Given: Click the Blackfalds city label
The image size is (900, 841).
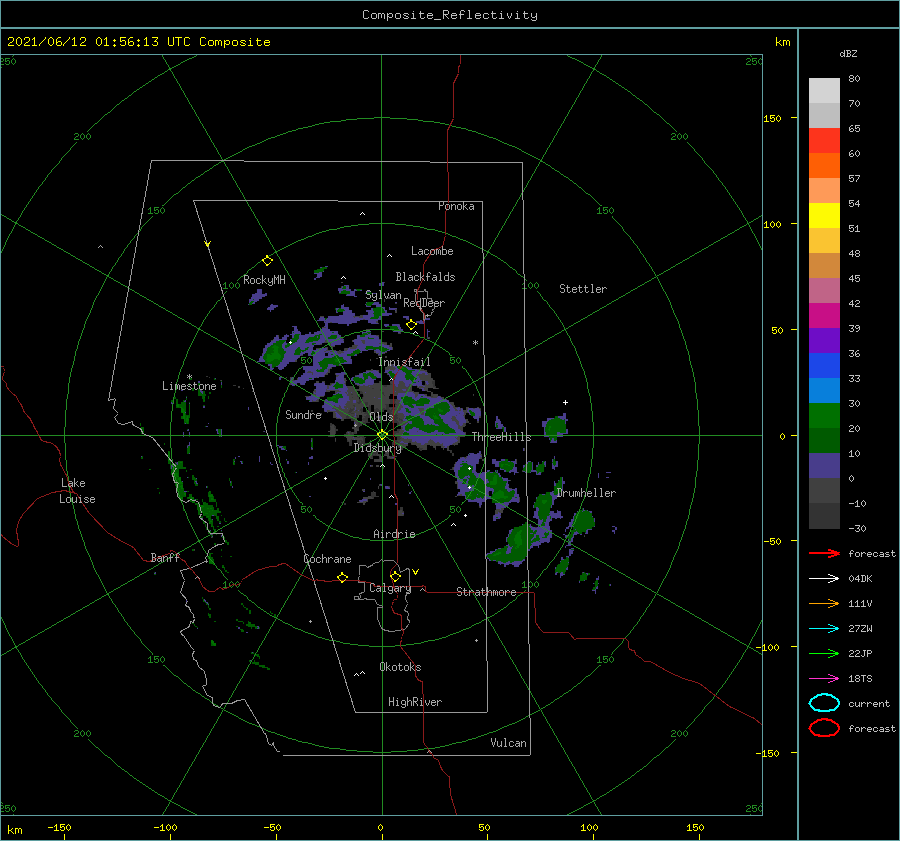Looking at the screenshot, I should click(425, 277).
